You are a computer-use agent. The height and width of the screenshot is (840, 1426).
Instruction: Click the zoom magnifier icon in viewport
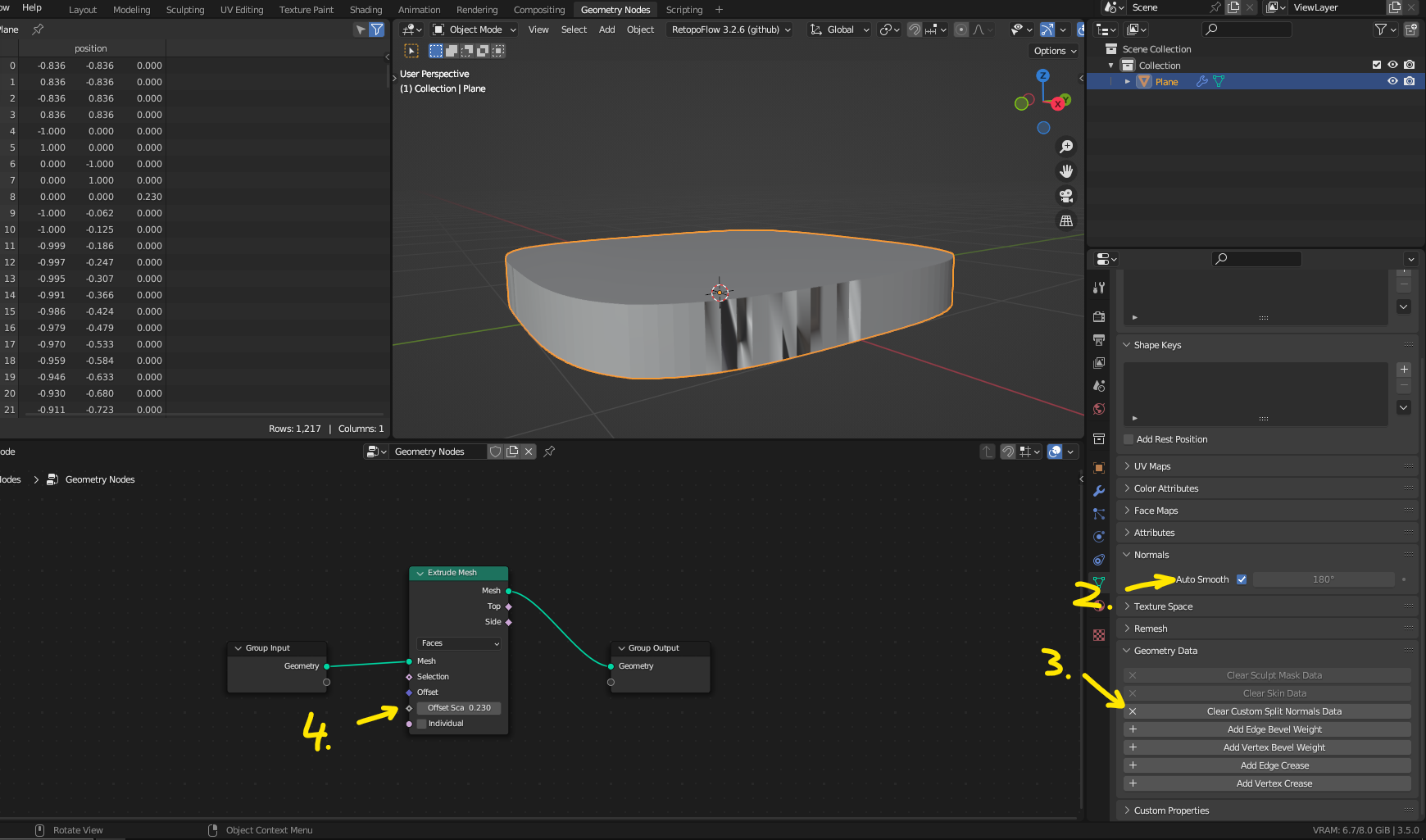(1066, 147)
